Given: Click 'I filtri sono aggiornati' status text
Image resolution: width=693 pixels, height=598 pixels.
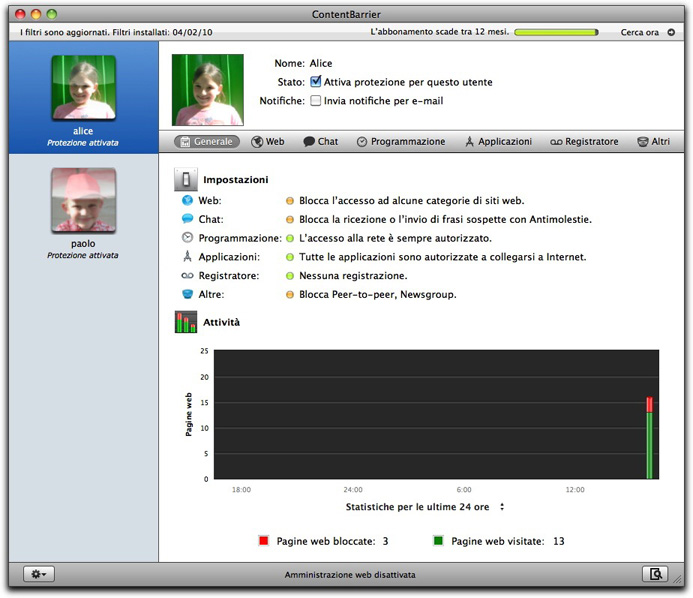Looking at the screenshot, I should pyautogui.click(x=116, y=32).
